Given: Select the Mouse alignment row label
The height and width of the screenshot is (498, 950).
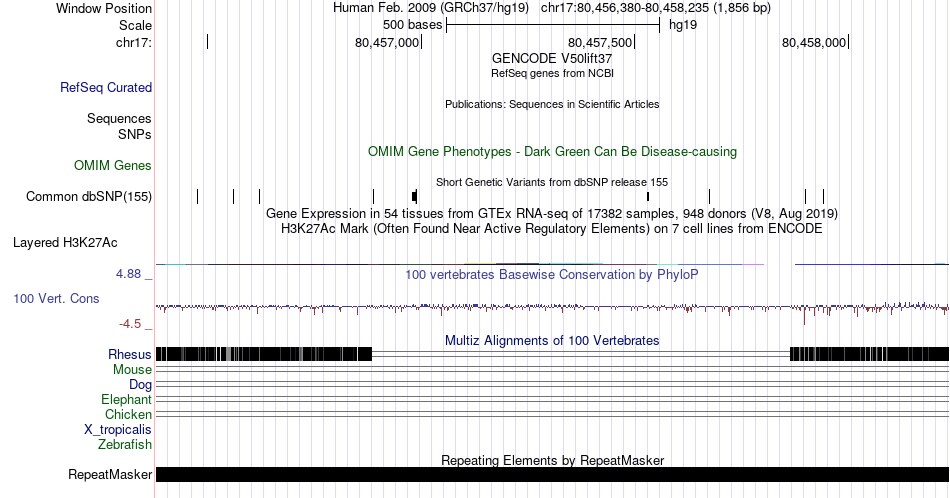Looking at the screenshot, I should pos(132,370).
